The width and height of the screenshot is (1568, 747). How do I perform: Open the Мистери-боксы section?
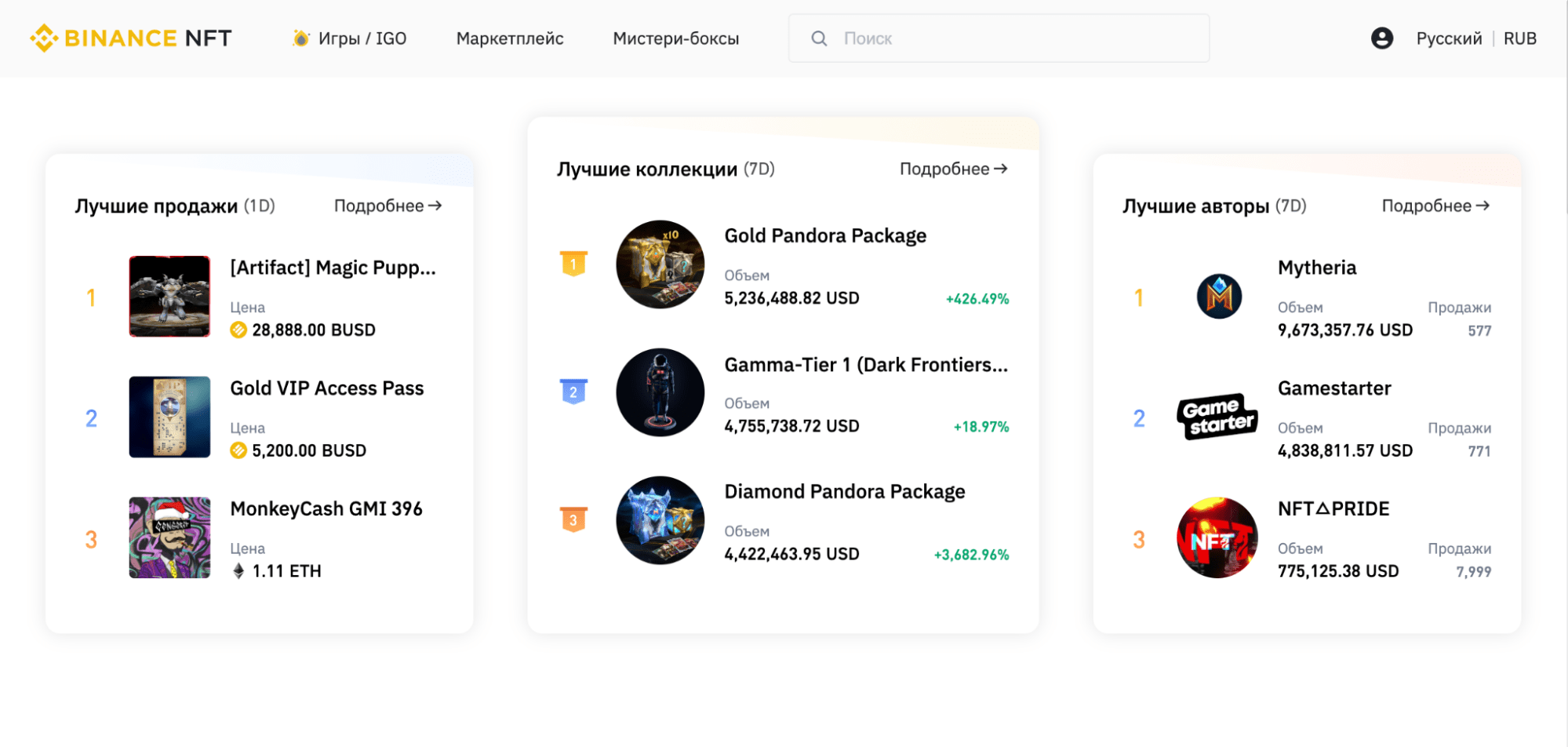pos(675,38)
